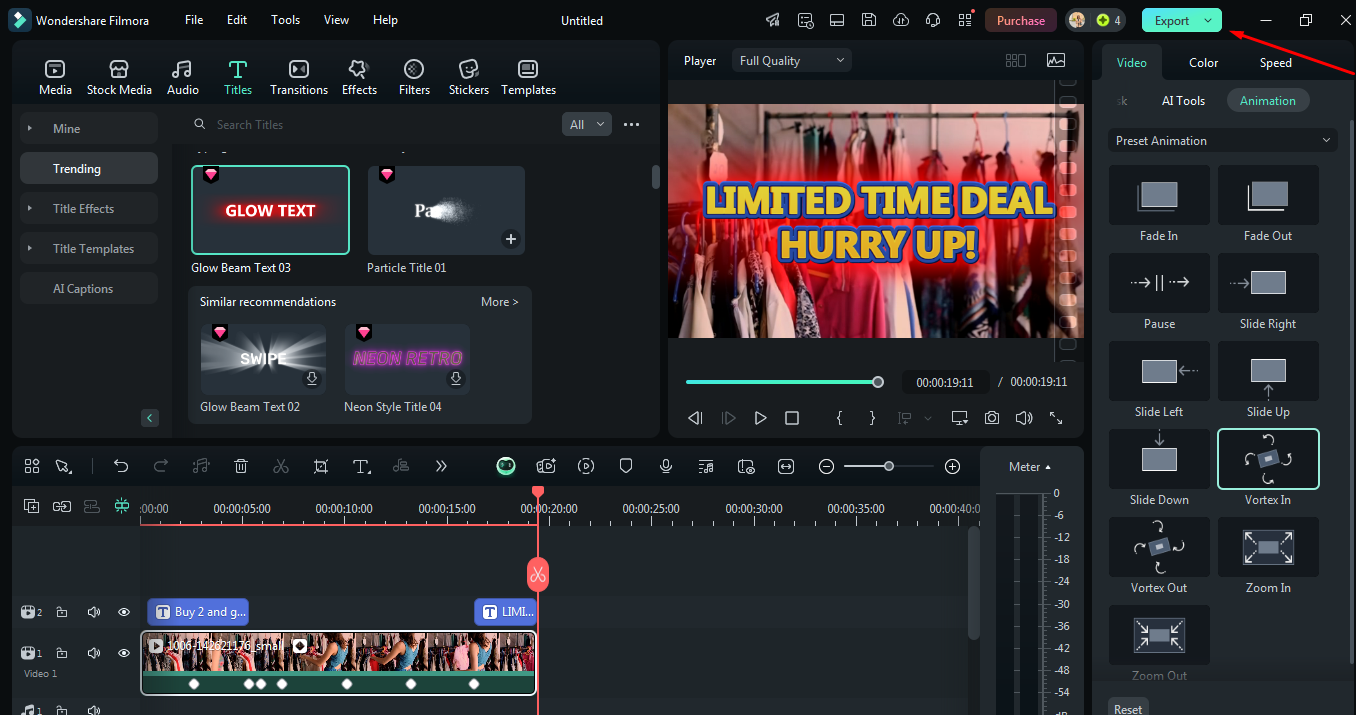Click the Purchase button
This screenshot has height=715, width=1356.
1021,20
